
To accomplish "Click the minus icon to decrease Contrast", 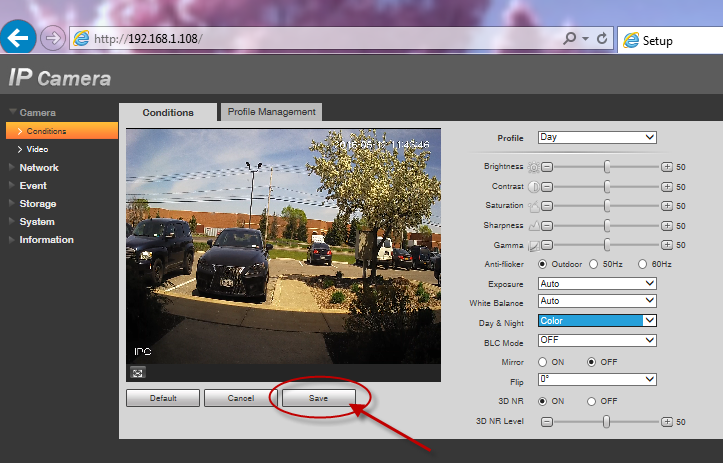I will pos(547,187).
